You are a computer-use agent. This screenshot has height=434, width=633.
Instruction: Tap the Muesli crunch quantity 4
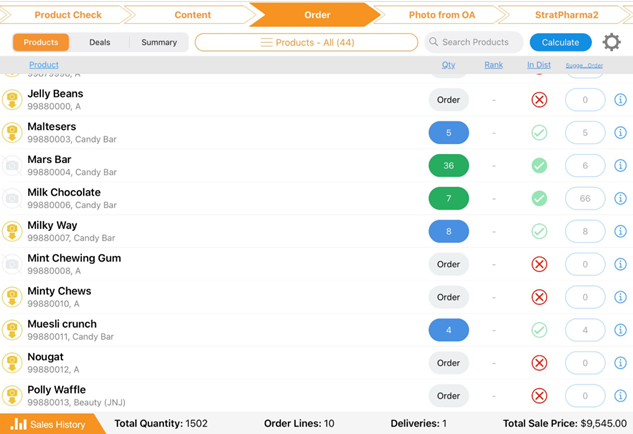[x=449, y=330]
